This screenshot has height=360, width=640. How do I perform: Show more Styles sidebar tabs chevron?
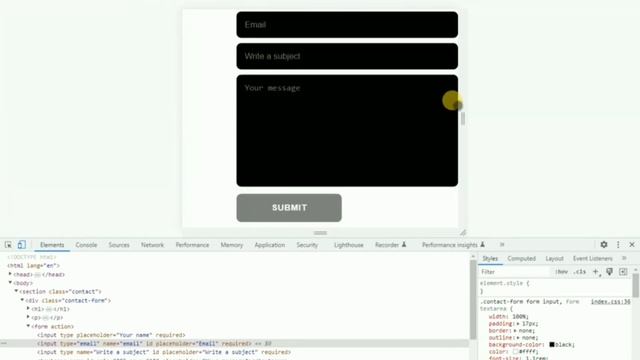pos(624,258)
